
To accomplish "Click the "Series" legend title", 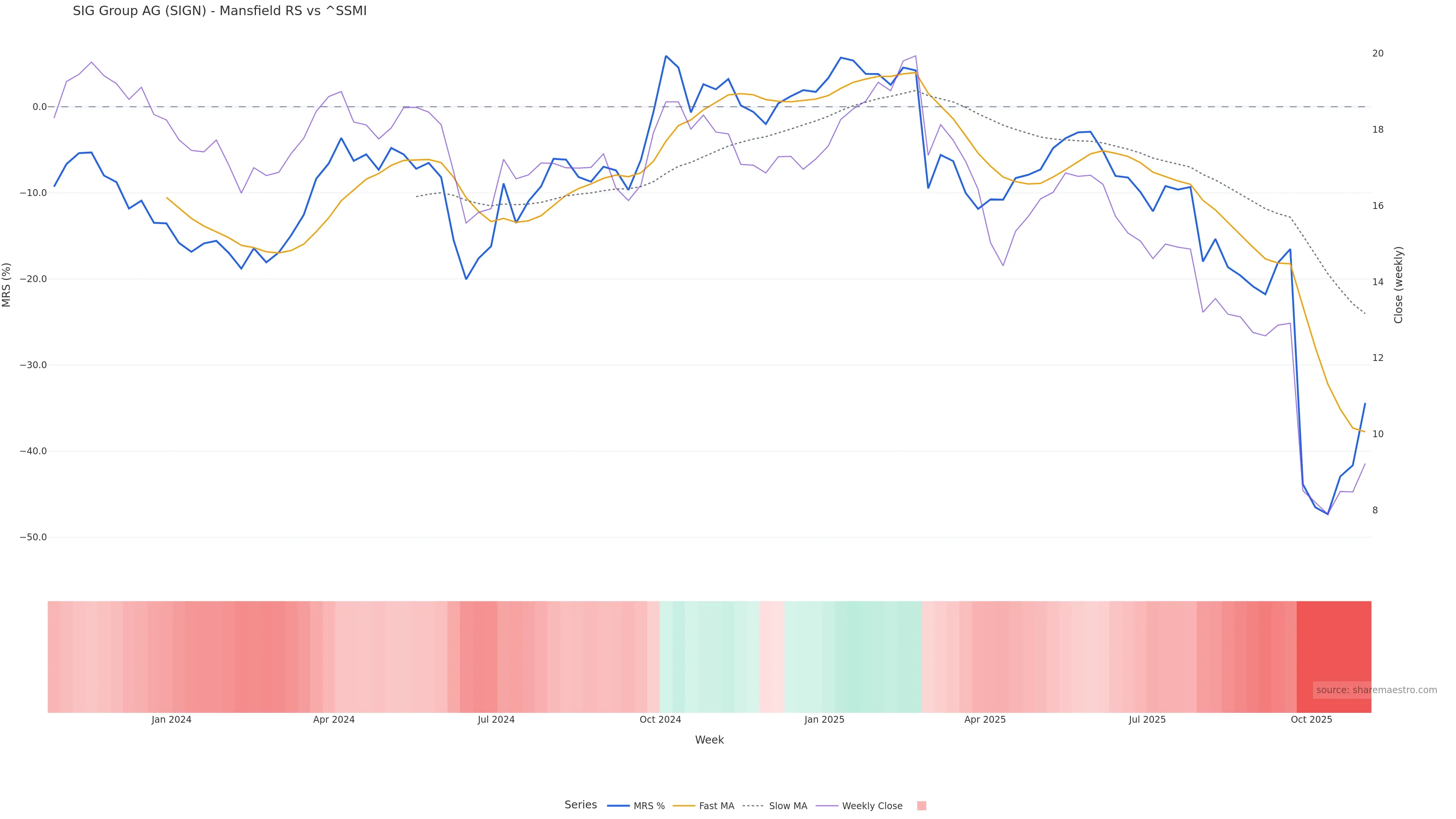I will [x=581, y=805].
